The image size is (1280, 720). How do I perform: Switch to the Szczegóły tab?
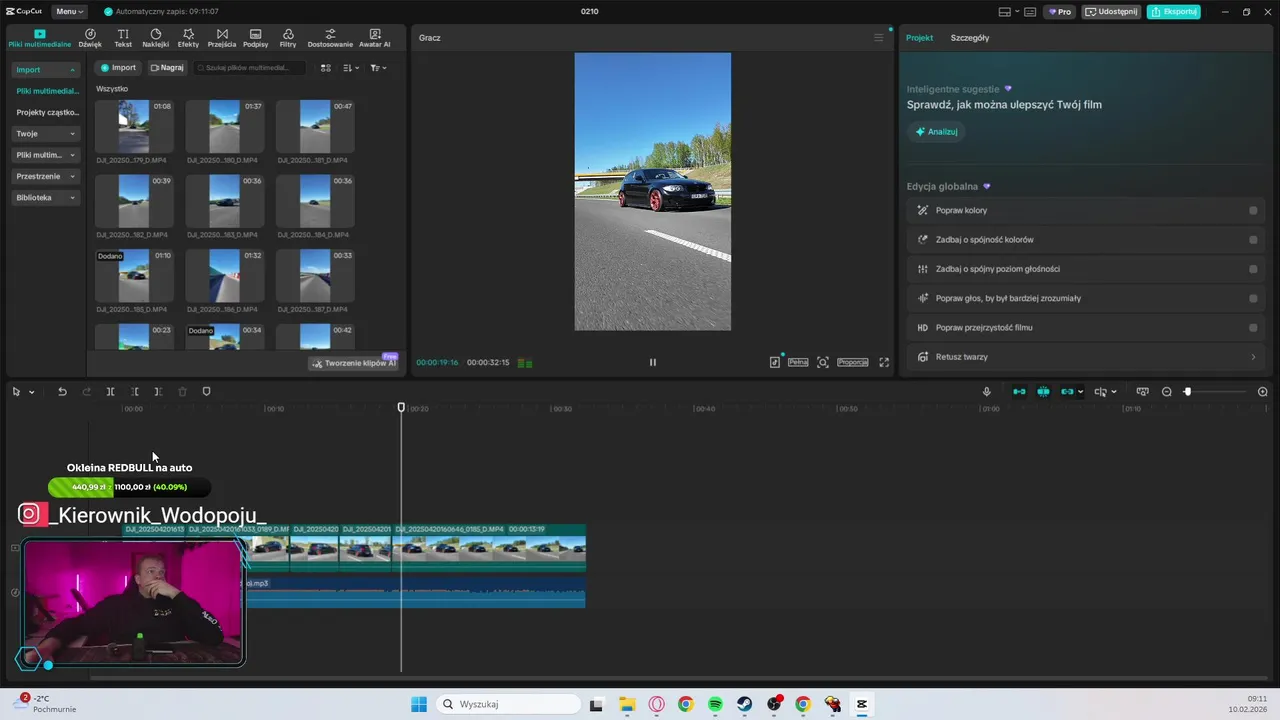(970, 38)
